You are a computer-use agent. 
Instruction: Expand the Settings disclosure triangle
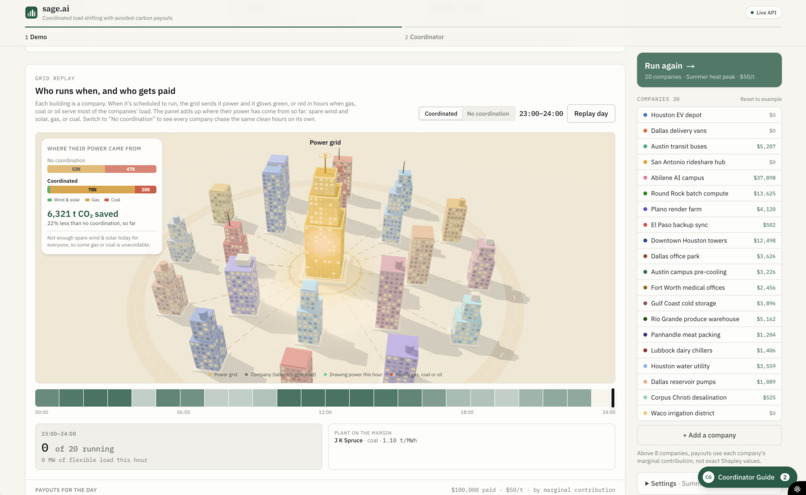click(646, 484)
